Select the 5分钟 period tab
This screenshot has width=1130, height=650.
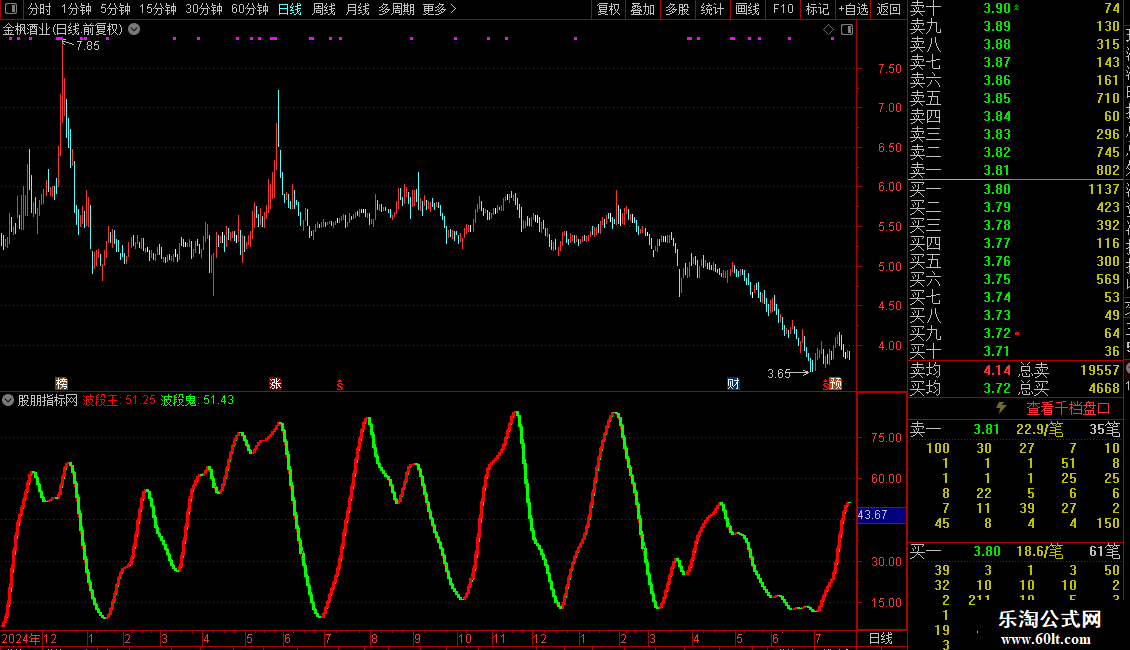coord(115,9)
